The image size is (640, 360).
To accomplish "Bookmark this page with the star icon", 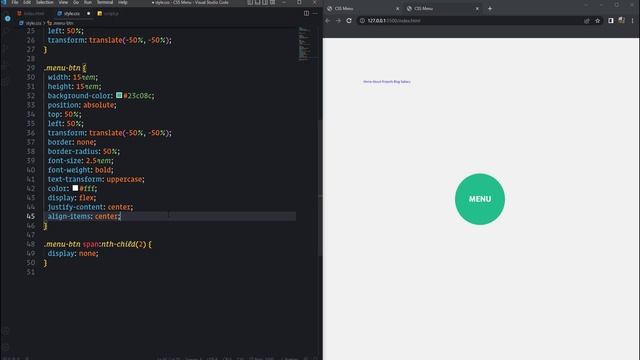I will point(598,20).
